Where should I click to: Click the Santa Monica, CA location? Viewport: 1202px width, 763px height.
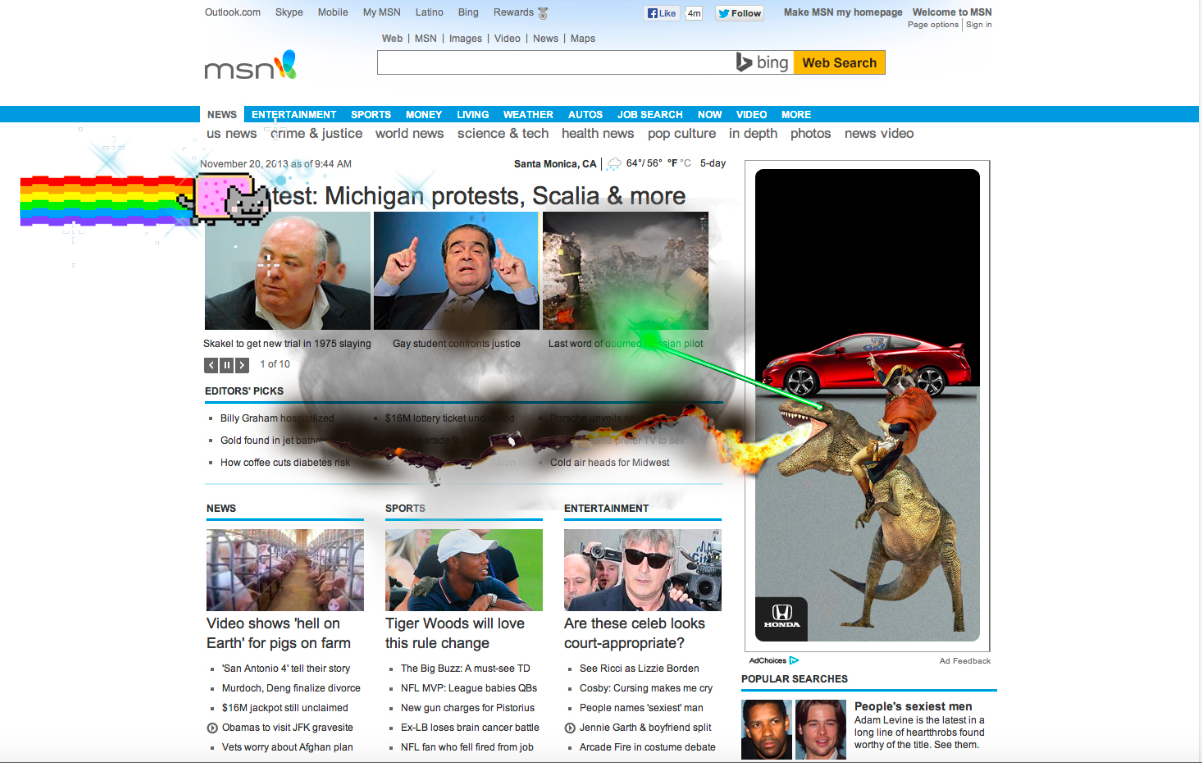tap(555, 163)
